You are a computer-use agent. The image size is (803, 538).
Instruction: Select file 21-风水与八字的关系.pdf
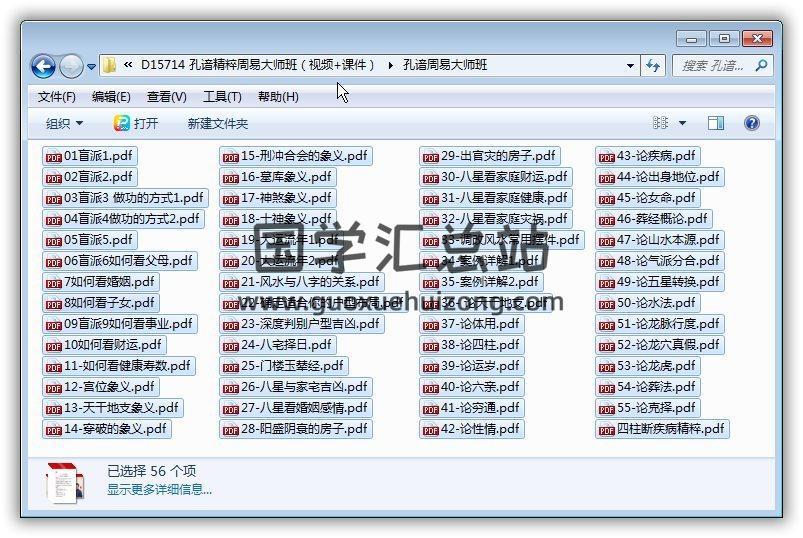click(x=302, y=282)
